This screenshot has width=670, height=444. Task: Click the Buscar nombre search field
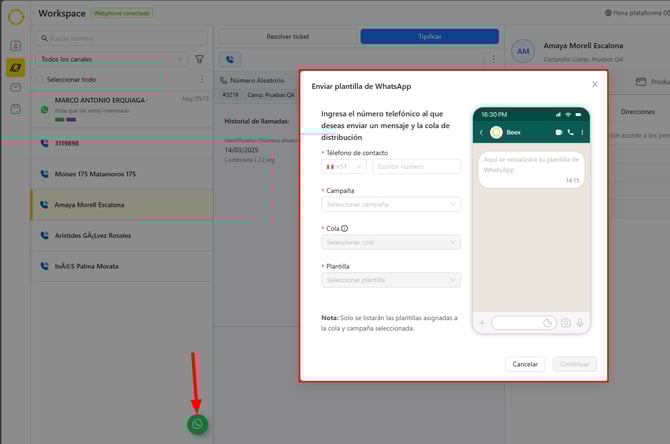[x=121, y=38]
